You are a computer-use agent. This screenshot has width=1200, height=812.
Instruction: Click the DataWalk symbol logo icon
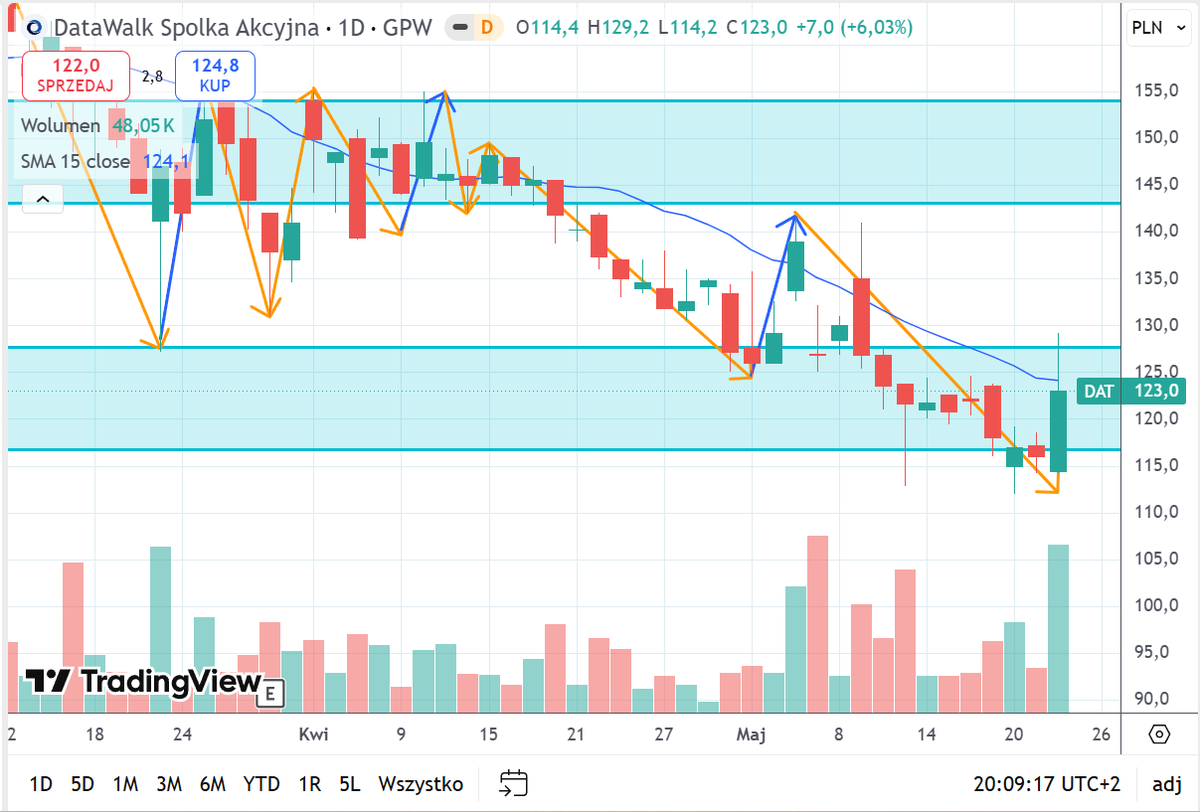pyautogui.click(x=35, y=28)
